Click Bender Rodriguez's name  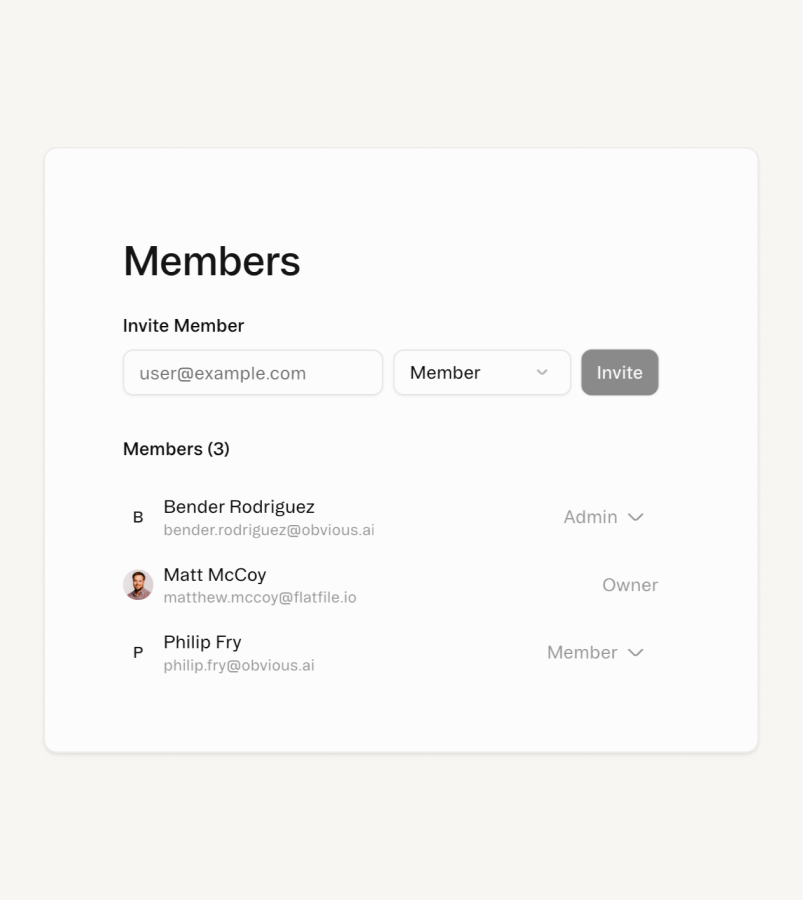(x=239, y=506)
